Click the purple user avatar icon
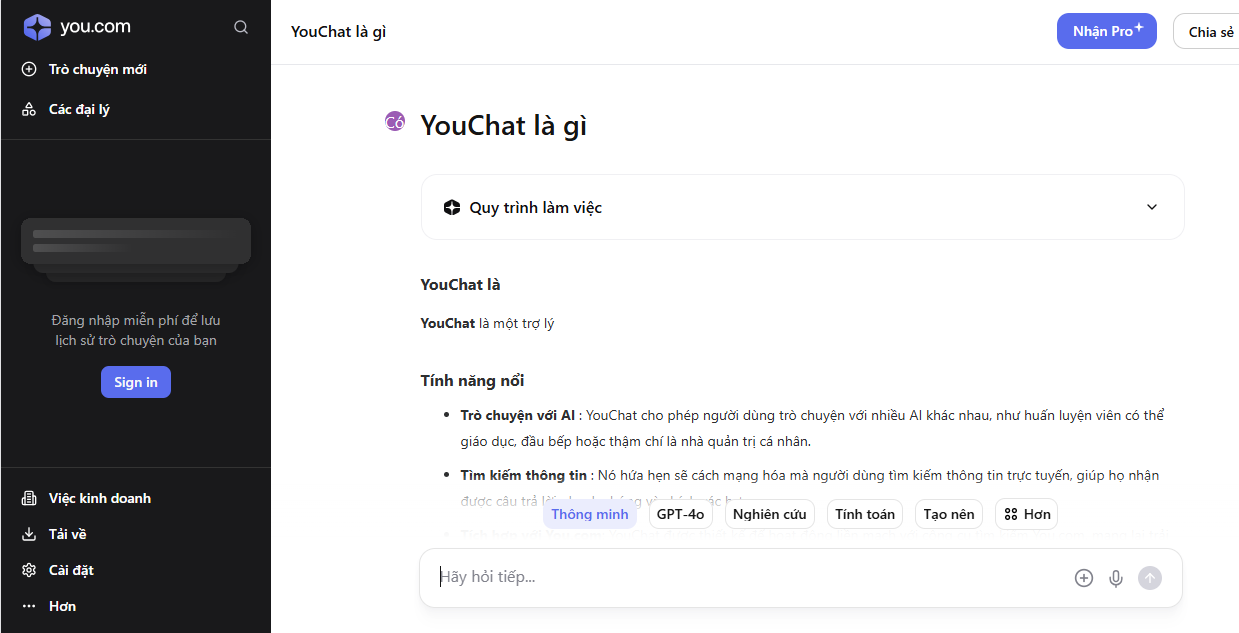The height and width of the screenshot is (633, 1239). click(395, 122)
